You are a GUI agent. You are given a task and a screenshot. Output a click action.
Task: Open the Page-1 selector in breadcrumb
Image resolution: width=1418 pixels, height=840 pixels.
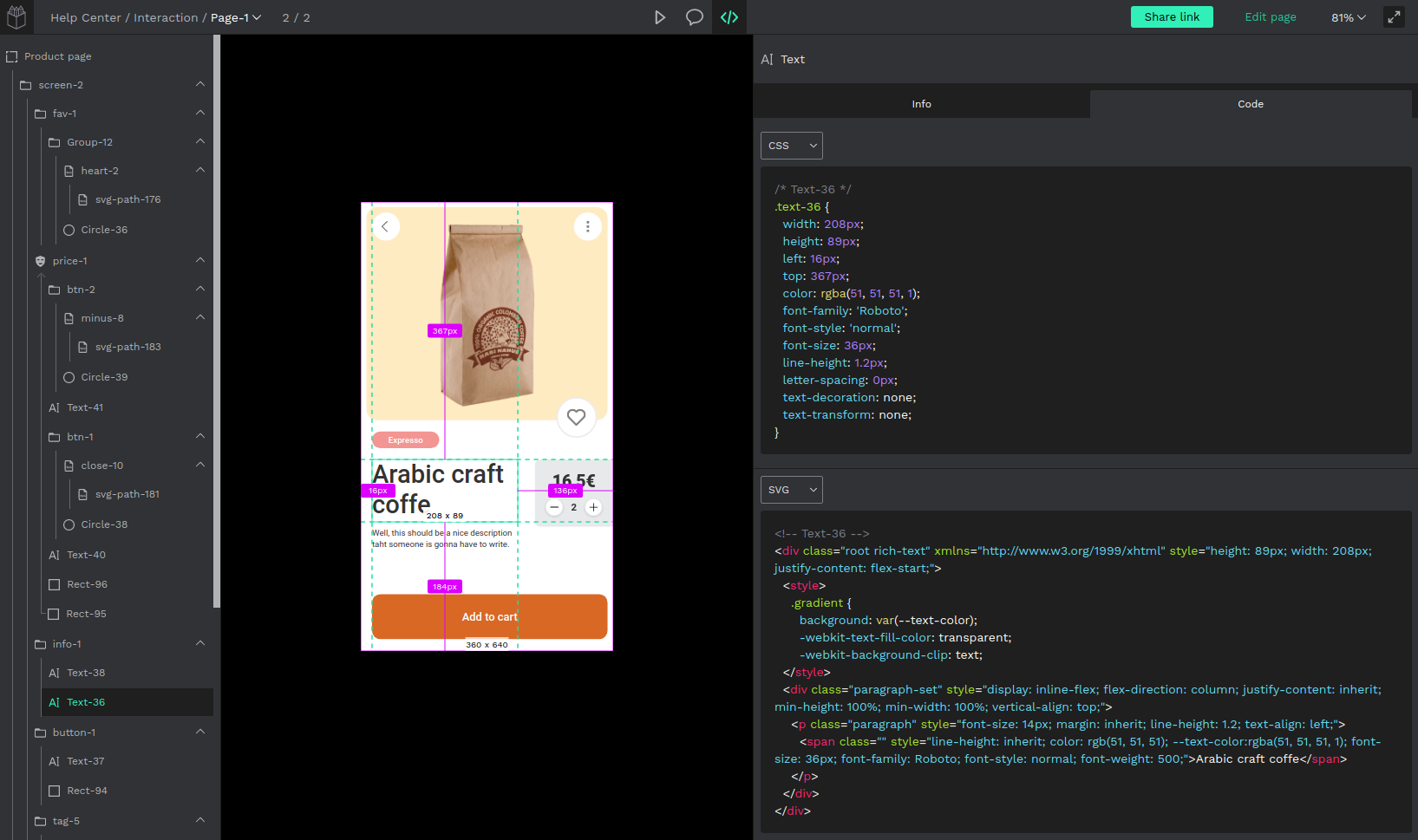coord(236,17)
